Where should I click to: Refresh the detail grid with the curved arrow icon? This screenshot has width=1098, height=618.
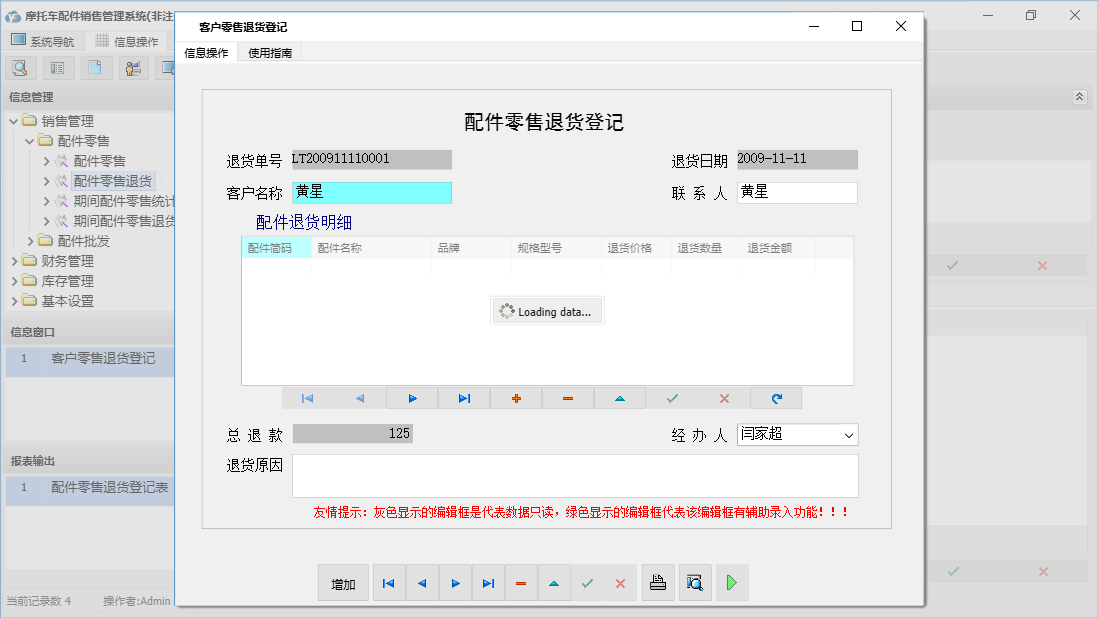776,397
